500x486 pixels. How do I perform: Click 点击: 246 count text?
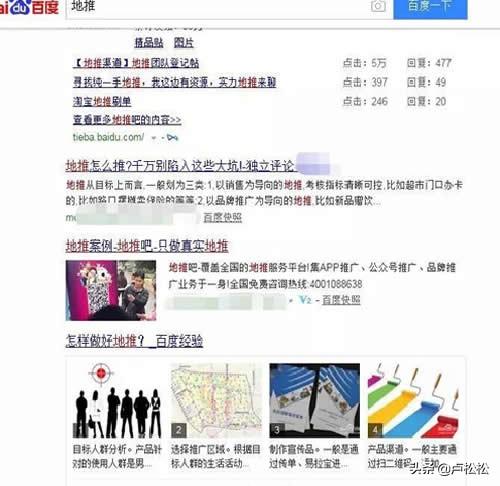pyautogui.click(x=365, y=101)
